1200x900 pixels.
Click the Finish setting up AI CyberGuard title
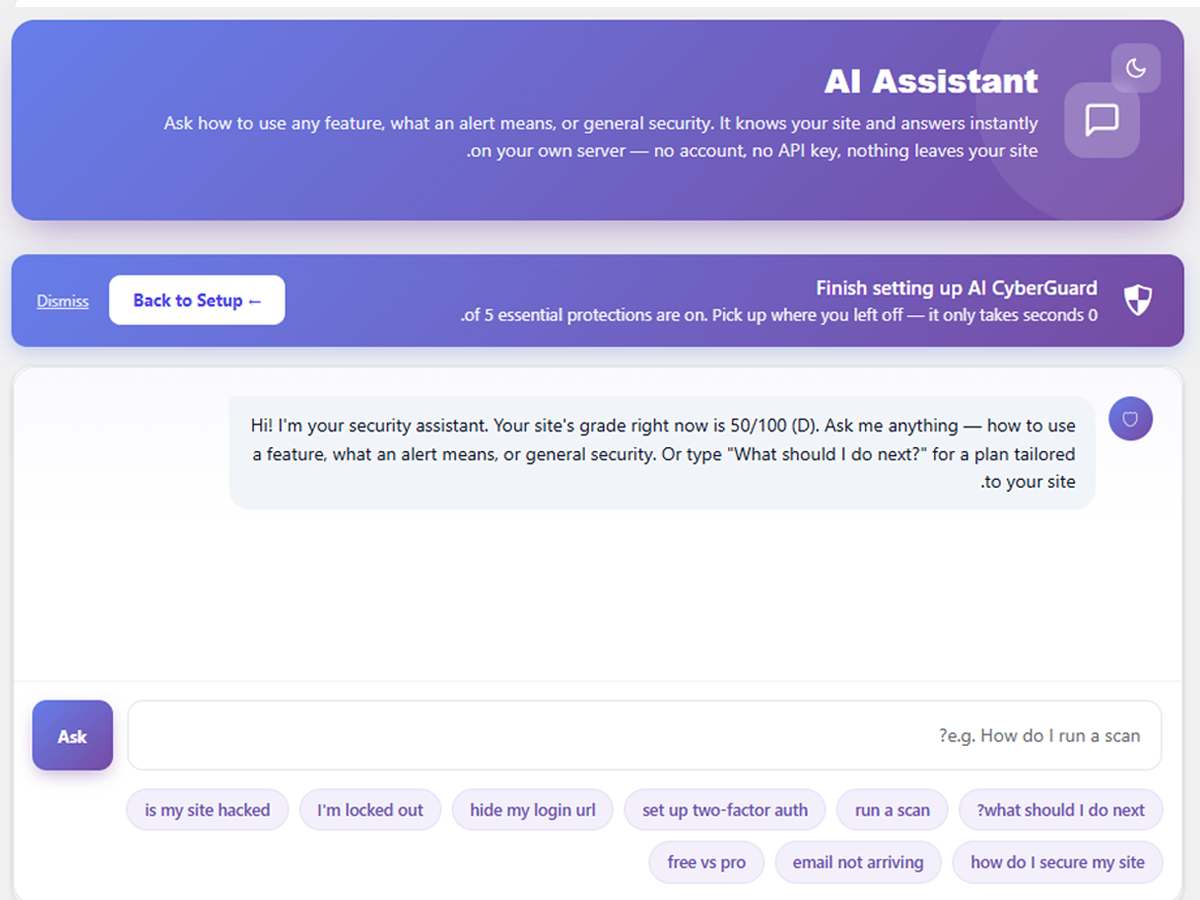pos(956,288)
